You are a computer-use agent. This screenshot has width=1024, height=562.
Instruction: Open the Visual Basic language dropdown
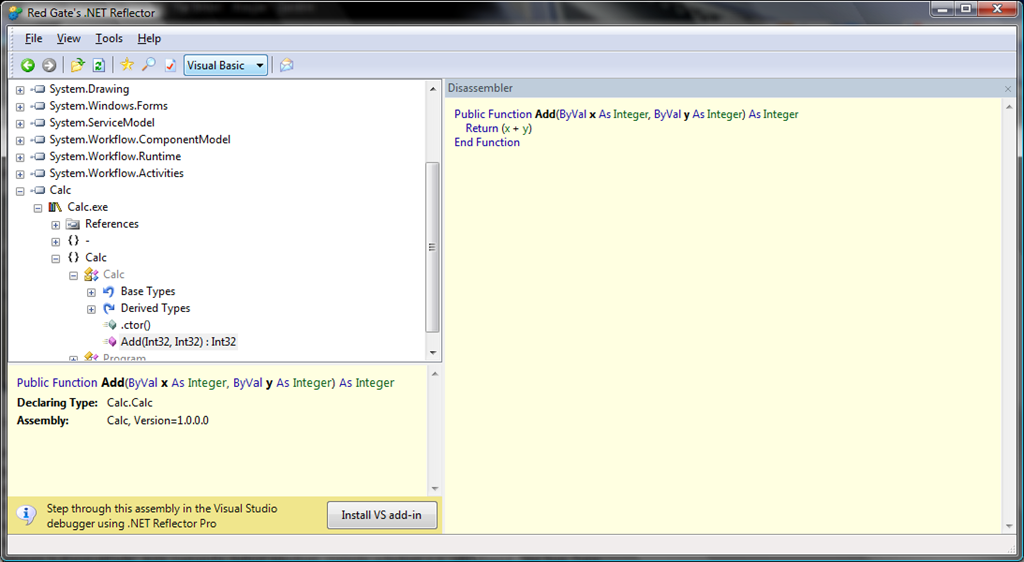[225, 65]
